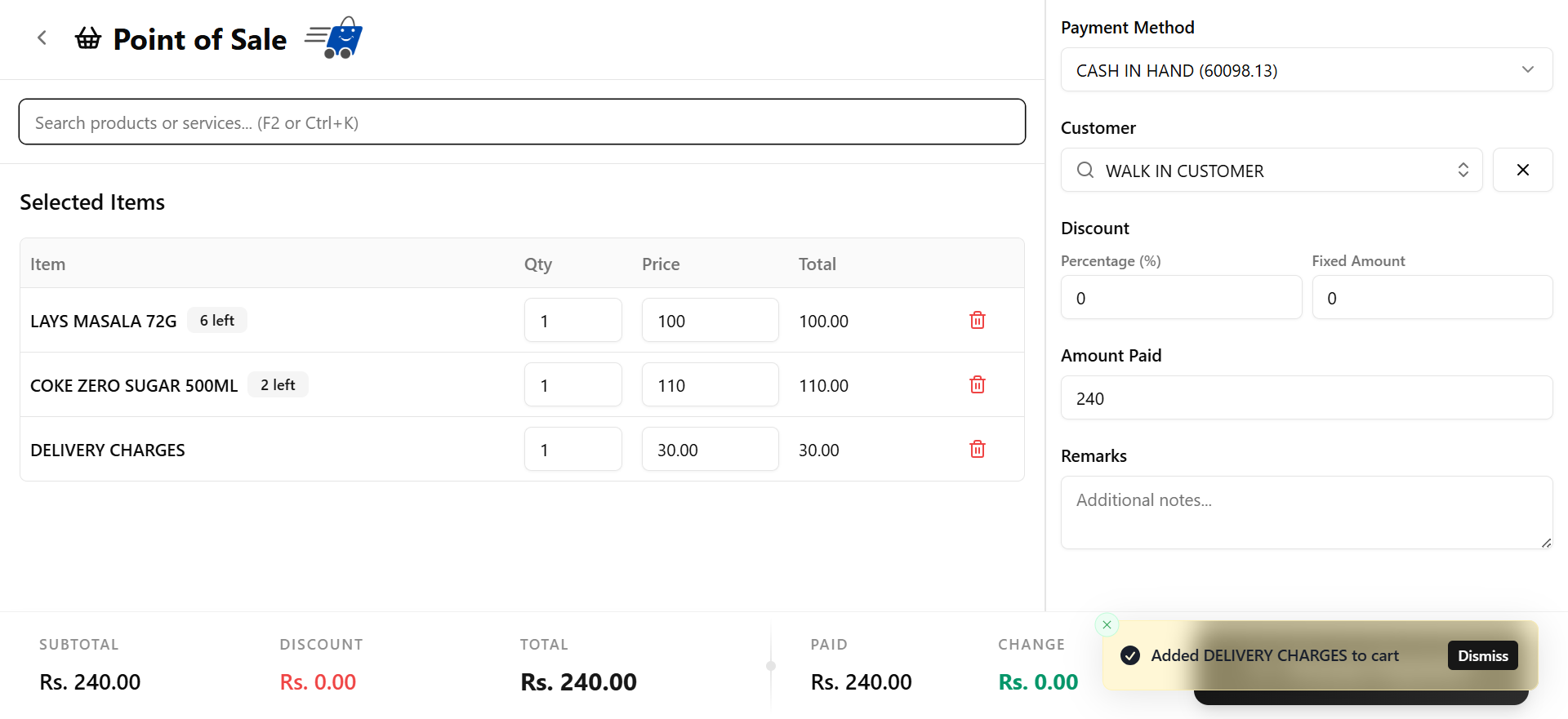Open the Payment Method dropdown
Image resolution: width=1568 pixels, height=719 pixels.
[1306, 70]
